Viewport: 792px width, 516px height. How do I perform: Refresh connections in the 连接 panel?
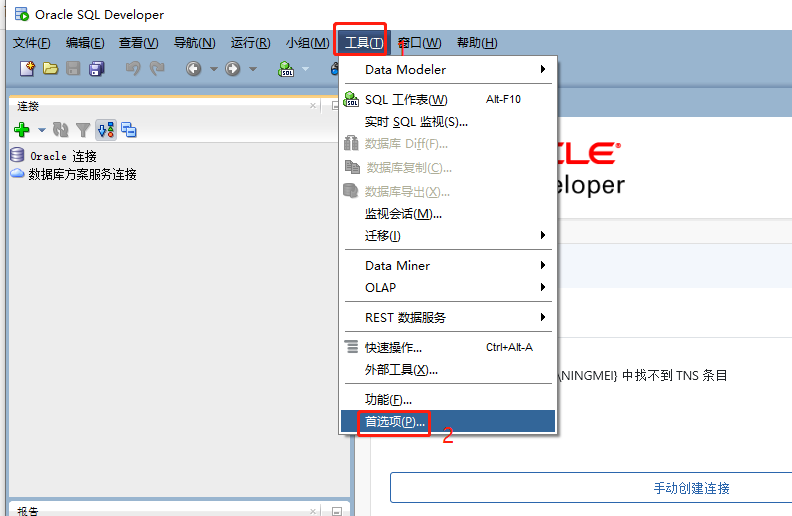61,130
